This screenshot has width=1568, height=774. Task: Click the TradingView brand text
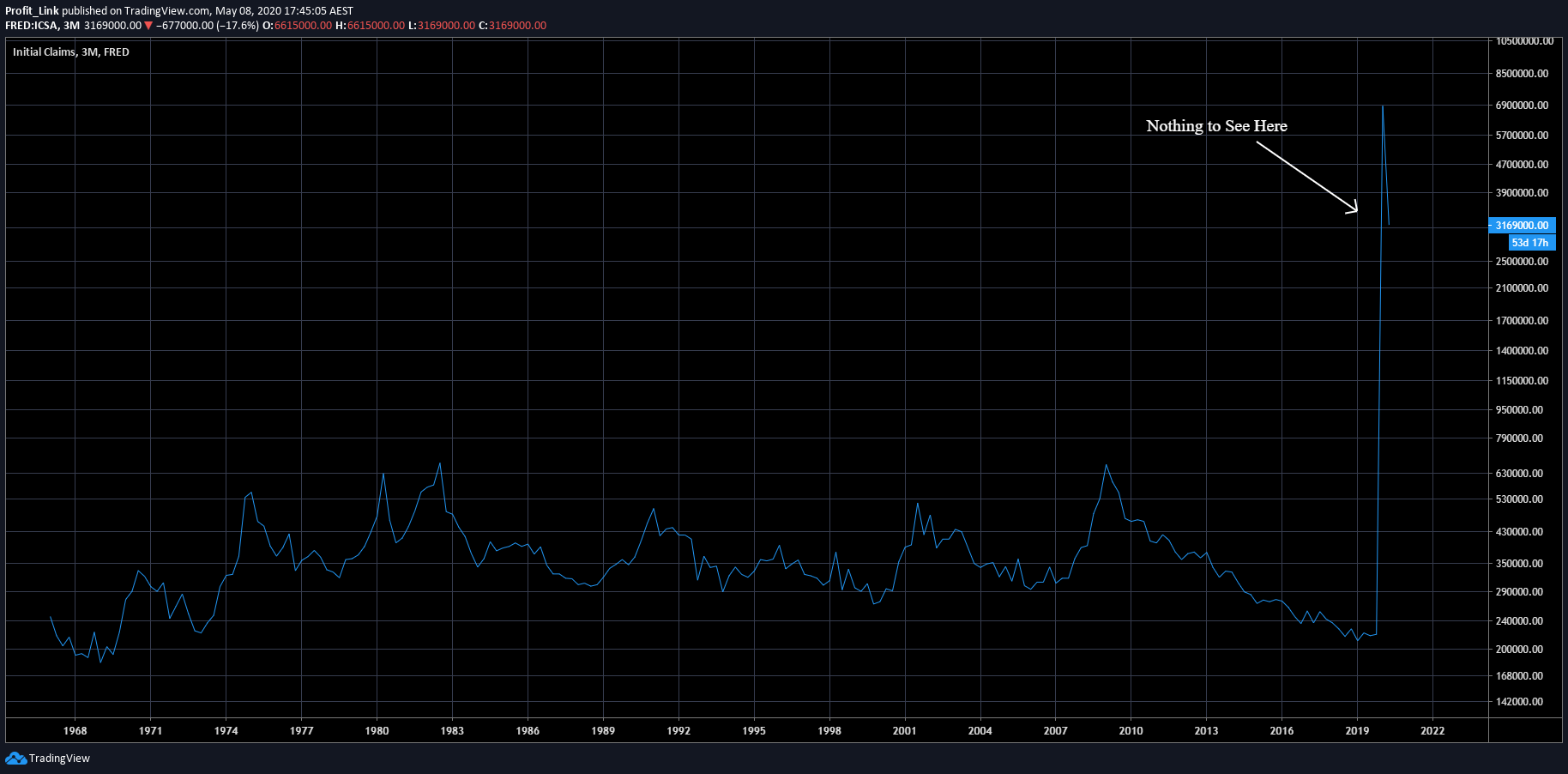click(x=59, y=758)
